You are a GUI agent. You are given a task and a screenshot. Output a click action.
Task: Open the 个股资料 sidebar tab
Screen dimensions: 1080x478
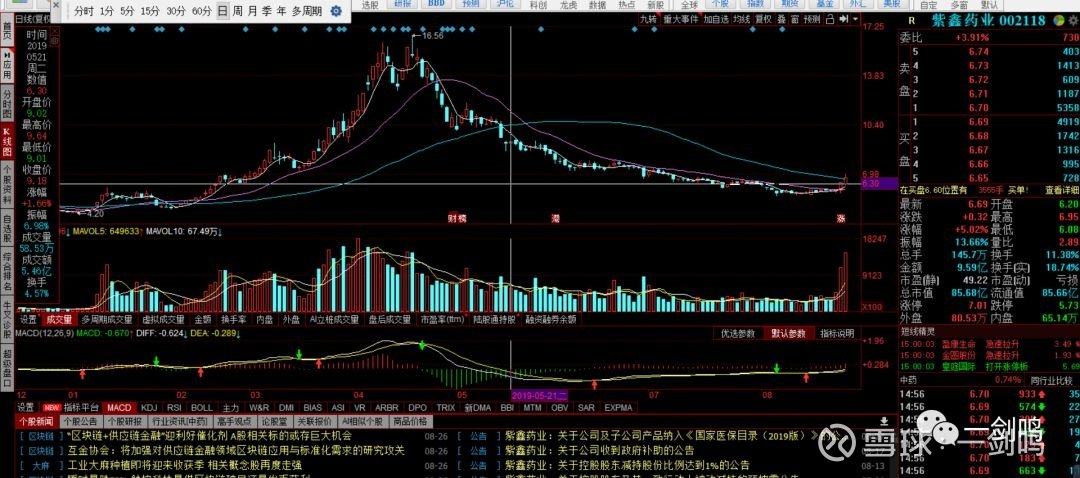[7, 184]
